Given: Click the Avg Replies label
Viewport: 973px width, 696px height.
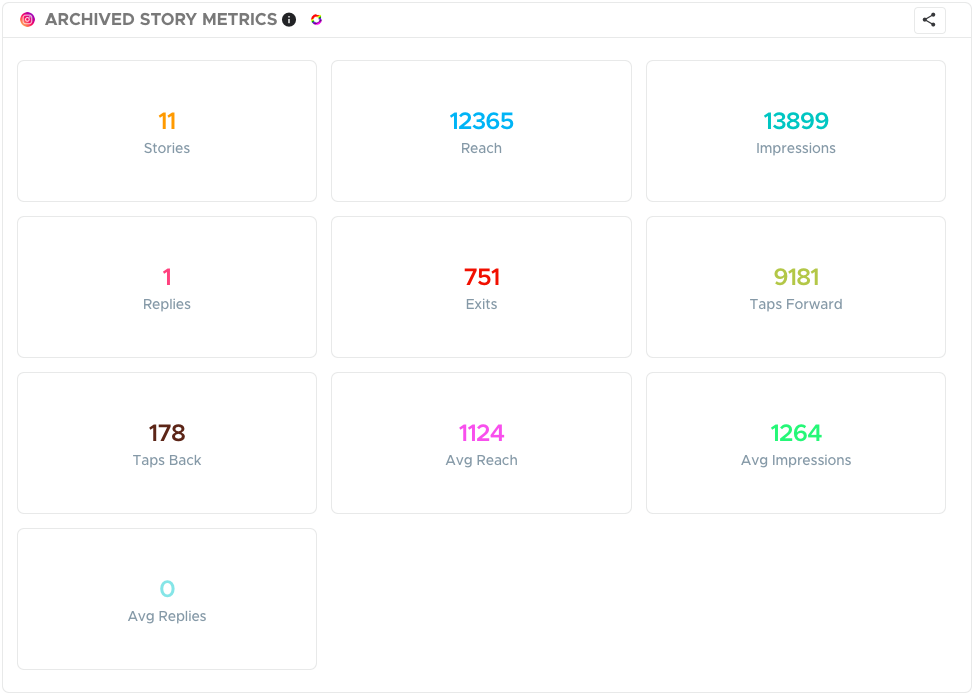Looking at the screenshot, I should [167, 616].
